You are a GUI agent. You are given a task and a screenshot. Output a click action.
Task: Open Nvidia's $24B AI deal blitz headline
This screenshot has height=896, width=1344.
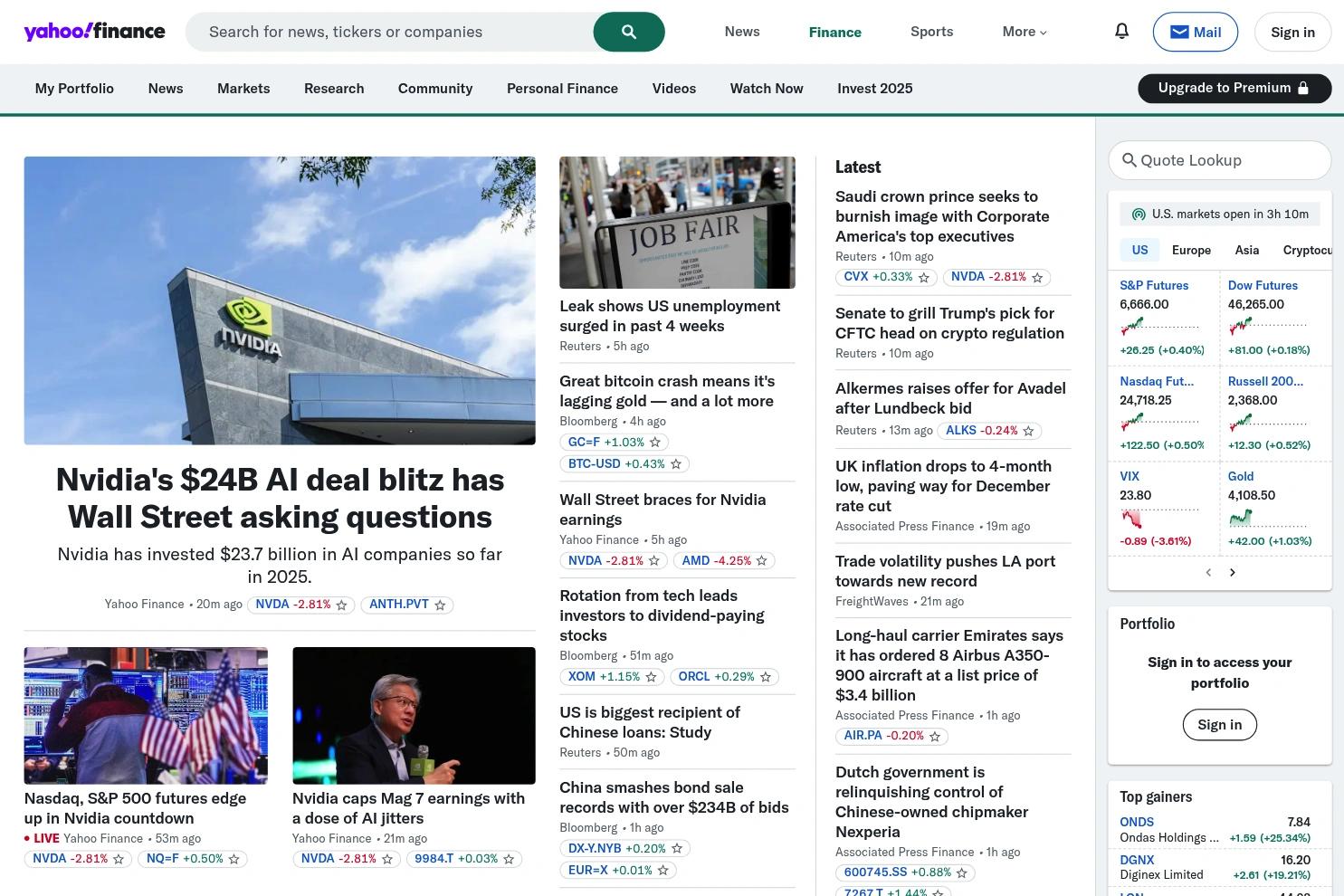click(x=280, y=498)
